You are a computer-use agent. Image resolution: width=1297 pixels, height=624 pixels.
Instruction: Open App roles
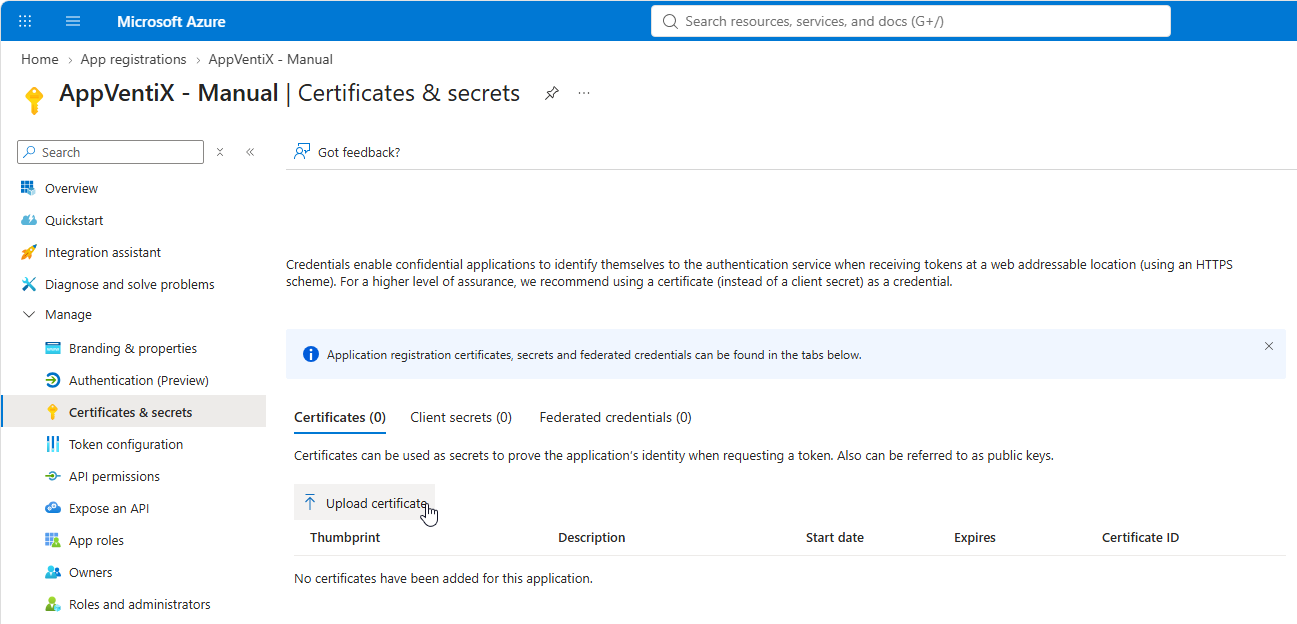(96, 540)
